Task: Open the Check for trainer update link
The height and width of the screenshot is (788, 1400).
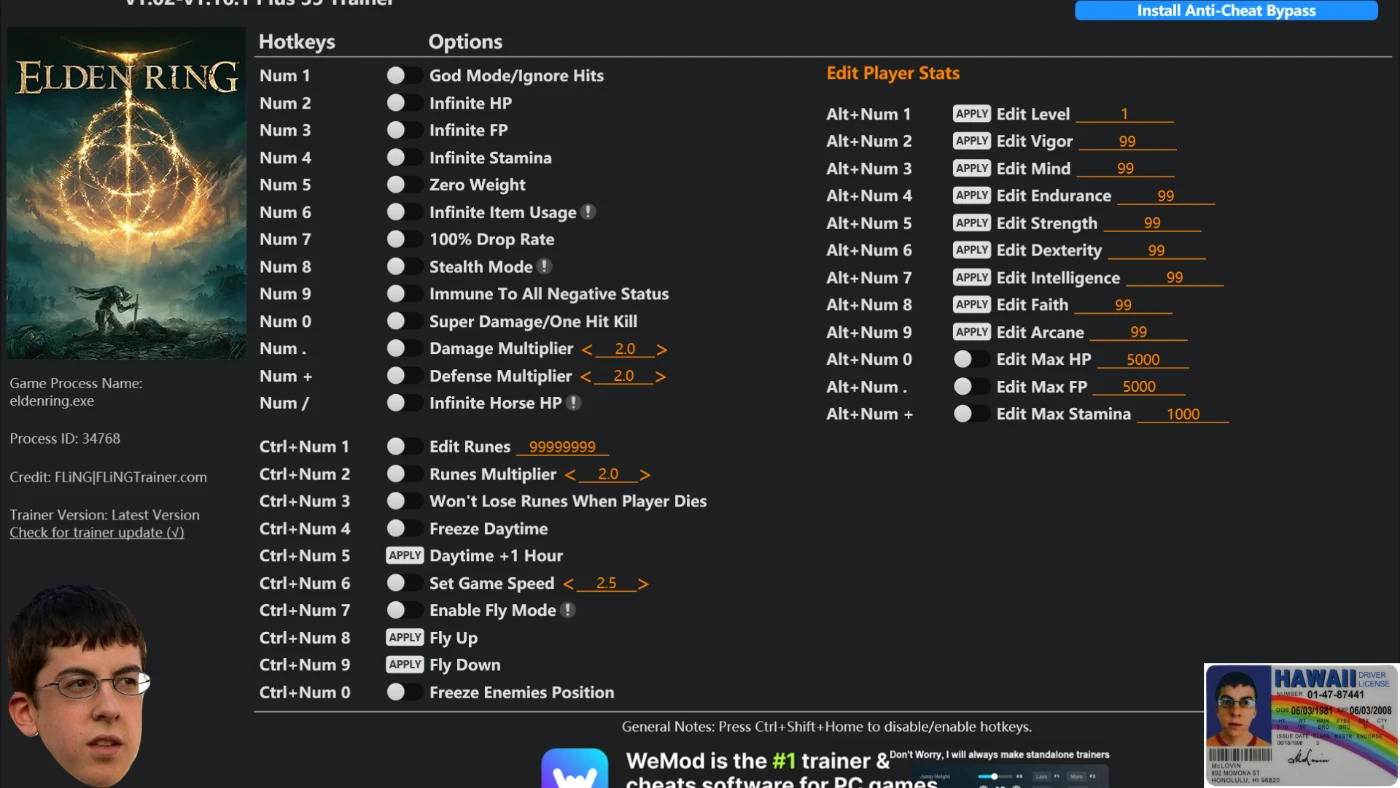Action: (x=97, y=533)
